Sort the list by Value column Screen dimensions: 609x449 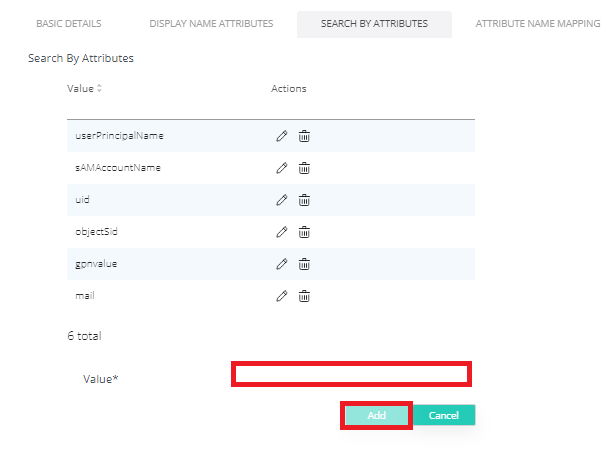pos(98,89)
